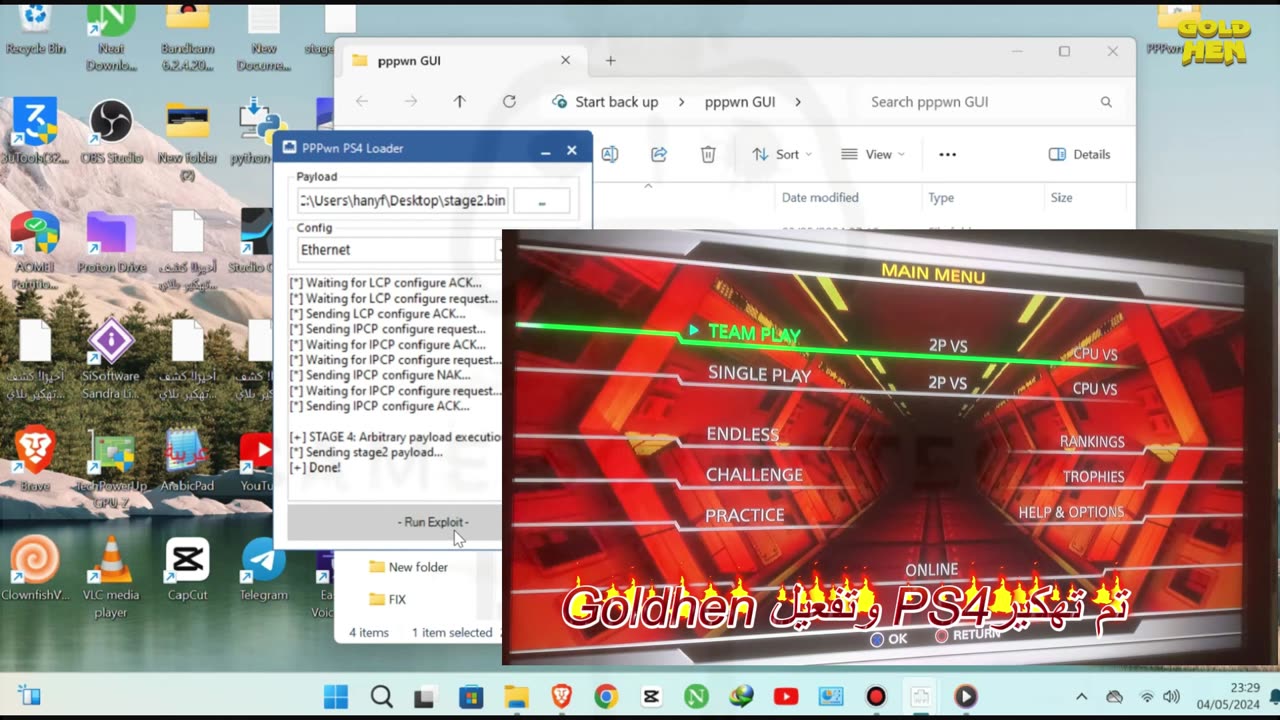Select TEAM PLAY in the game main menu
This screenshot has height=720, width=1280.
(754, 333)
